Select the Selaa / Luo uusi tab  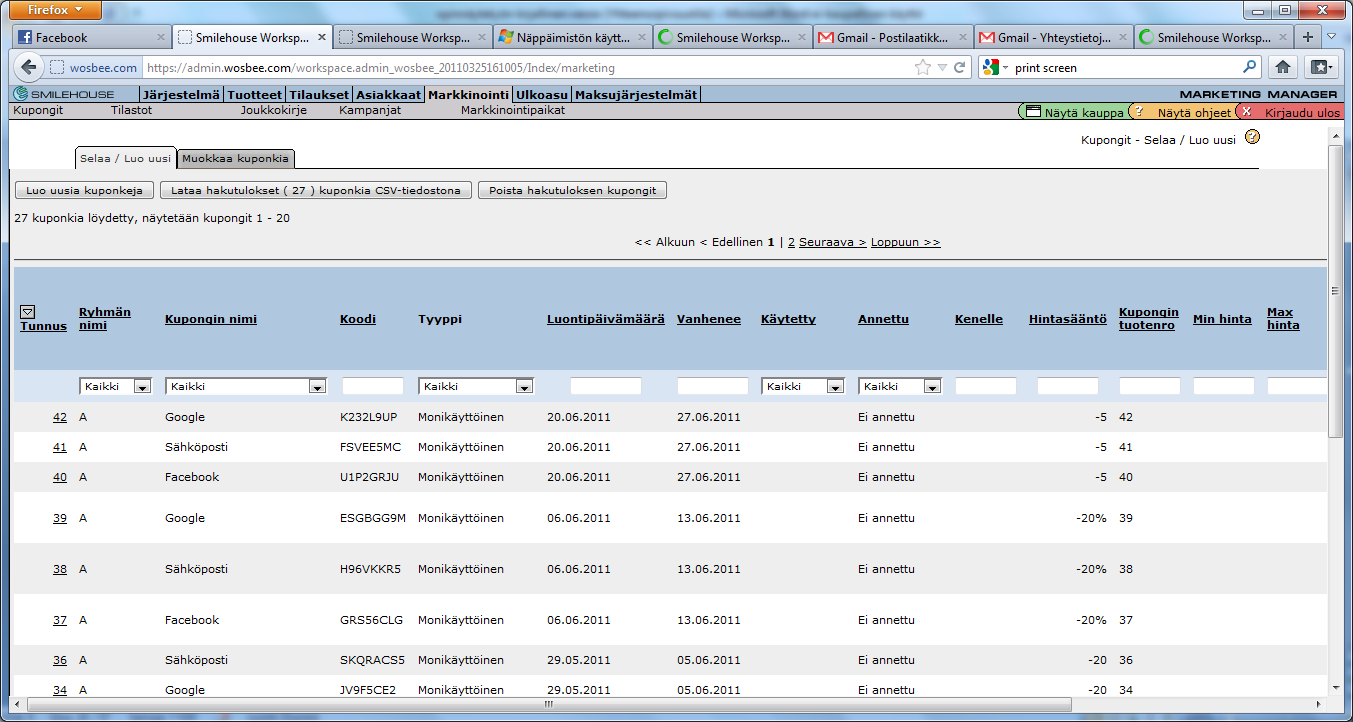click(125, 158)
